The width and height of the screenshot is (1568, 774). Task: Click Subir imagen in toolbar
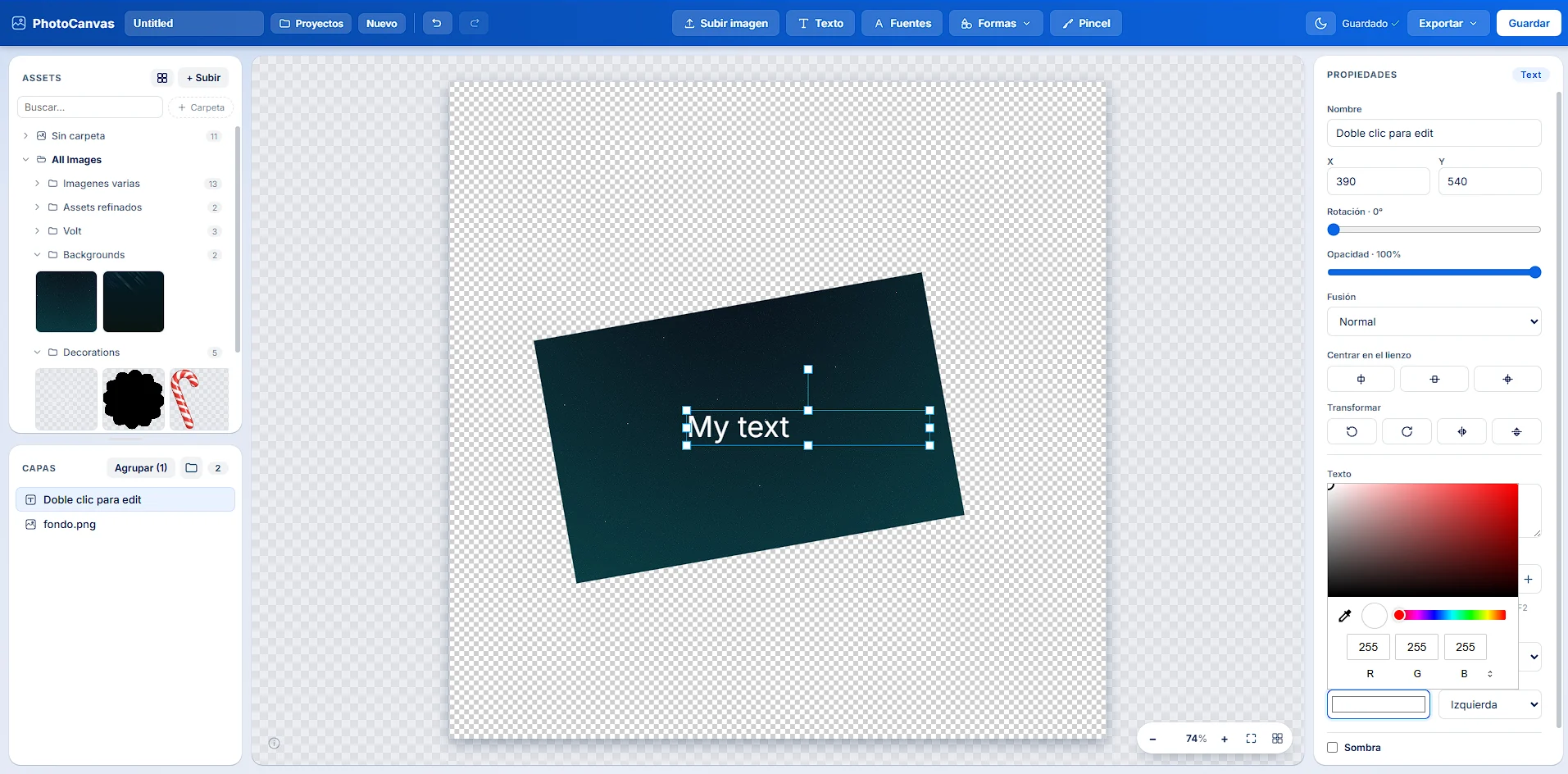coord(725,23)
